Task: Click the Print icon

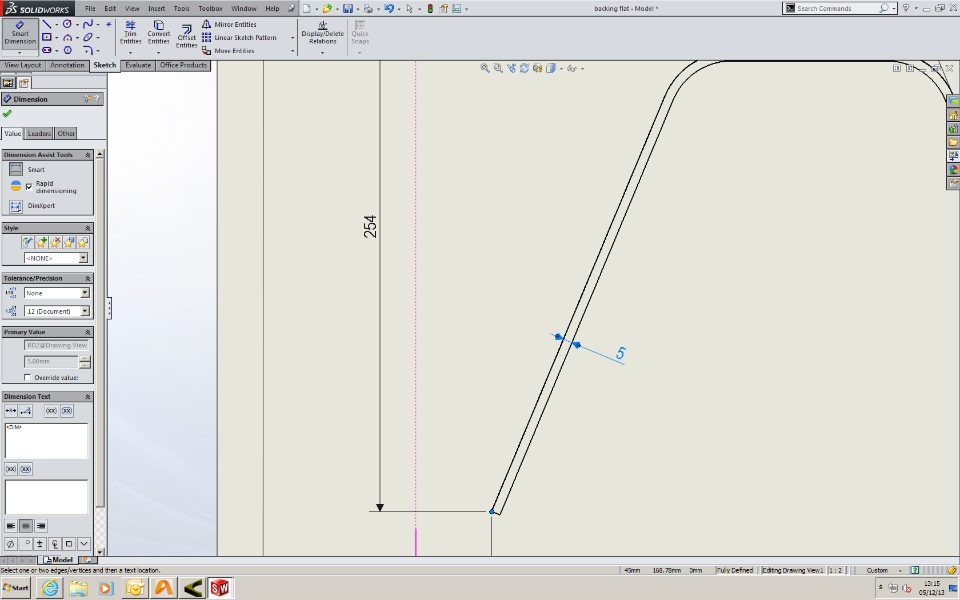Action: click(368, 9)
